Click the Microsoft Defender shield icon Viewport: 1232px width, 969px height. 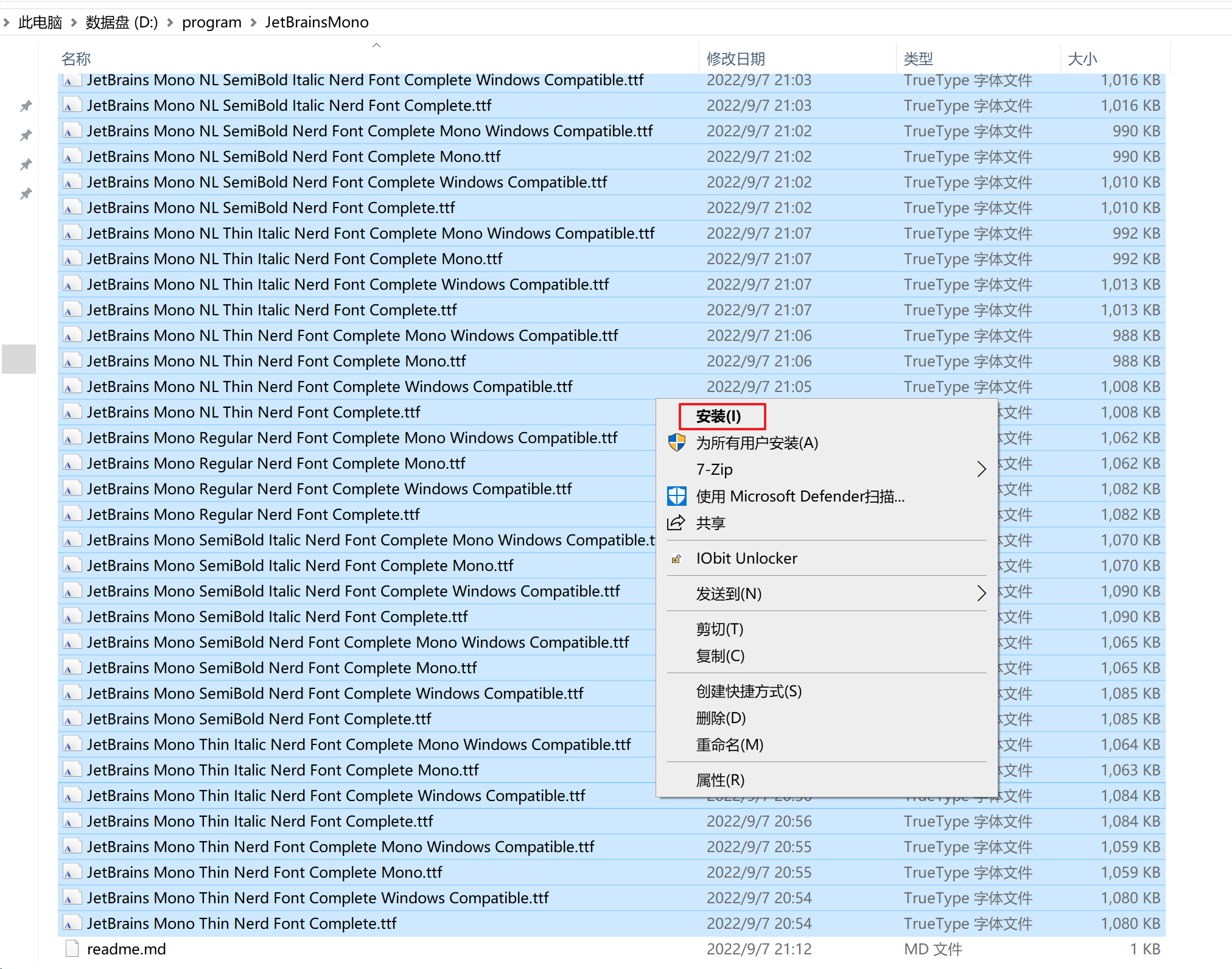676,497
